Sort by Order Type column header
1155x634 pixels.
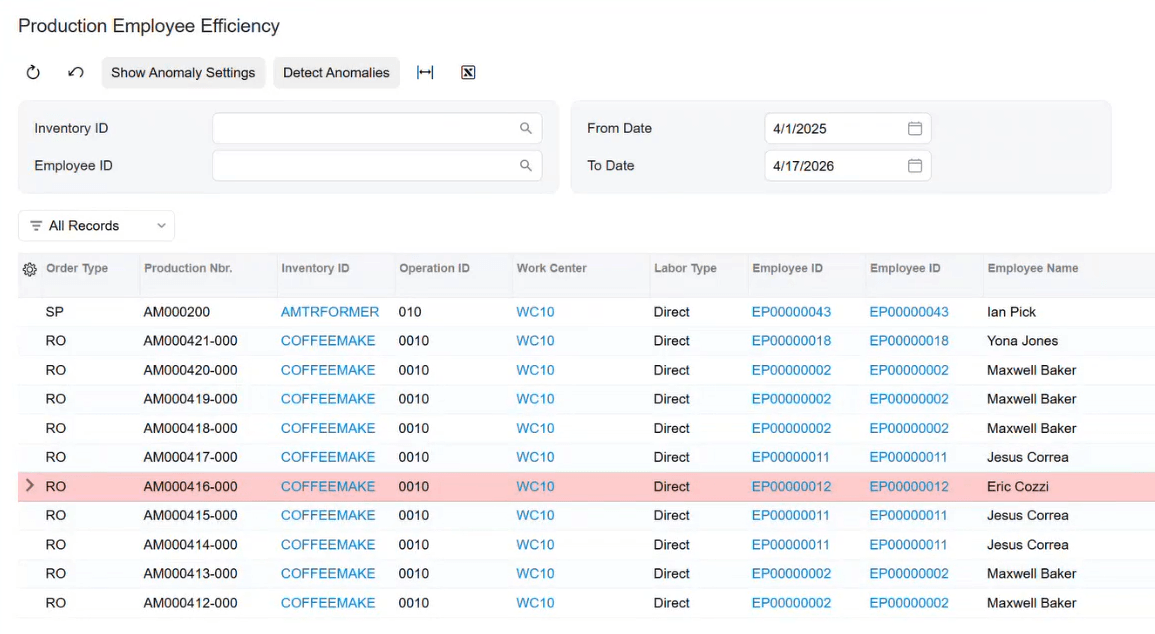point(77,268)
